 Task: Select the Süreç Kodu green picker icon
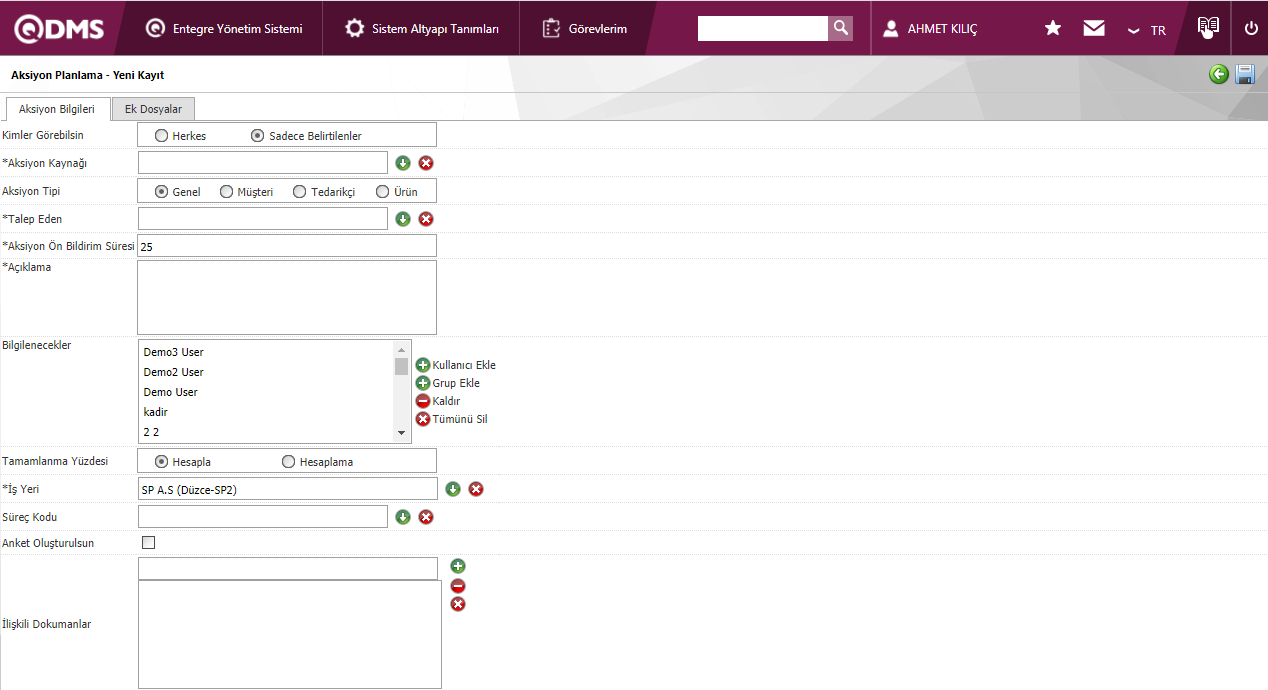(403, 517)
